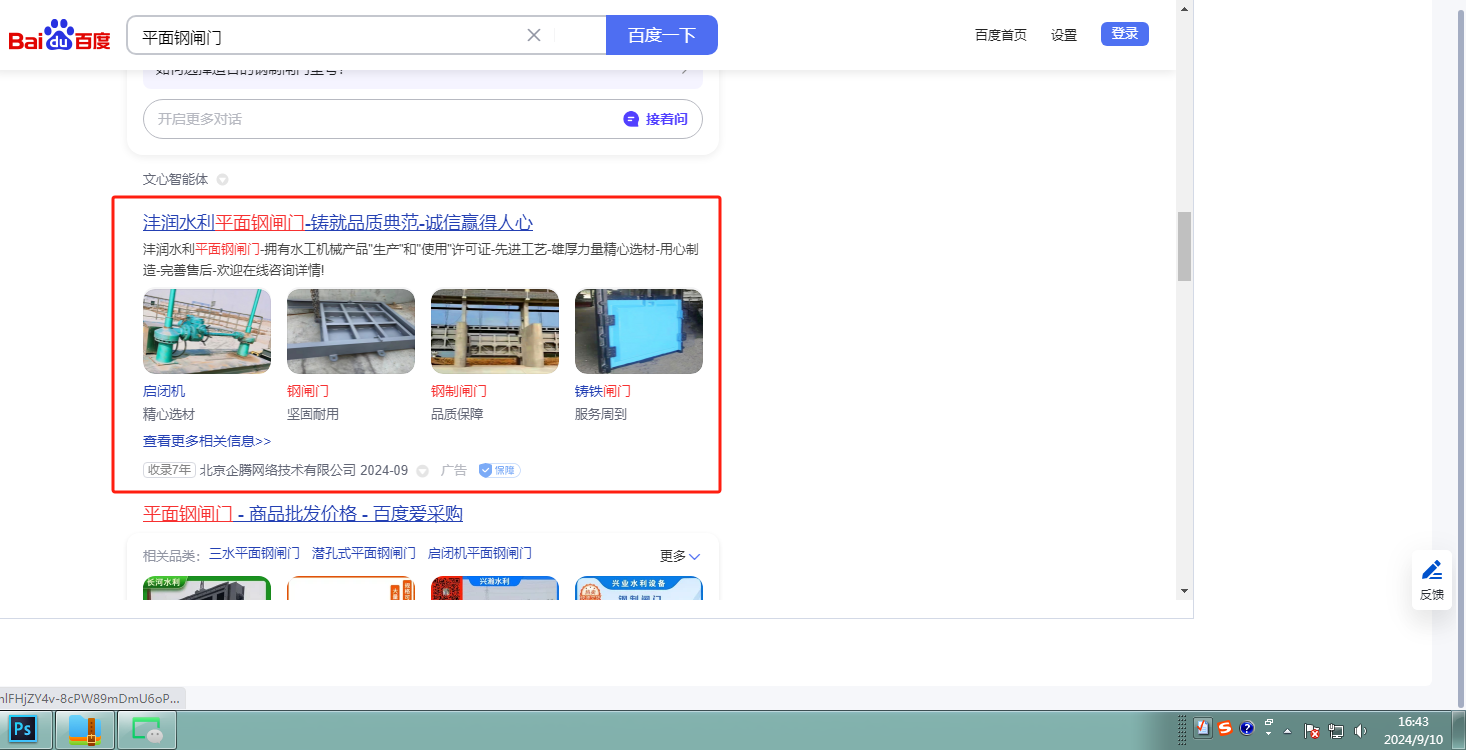Select the 潜孔式平面钢闸门 category
The width and height of the screenshot is (1466, 750).
click(x=364, y=553)
